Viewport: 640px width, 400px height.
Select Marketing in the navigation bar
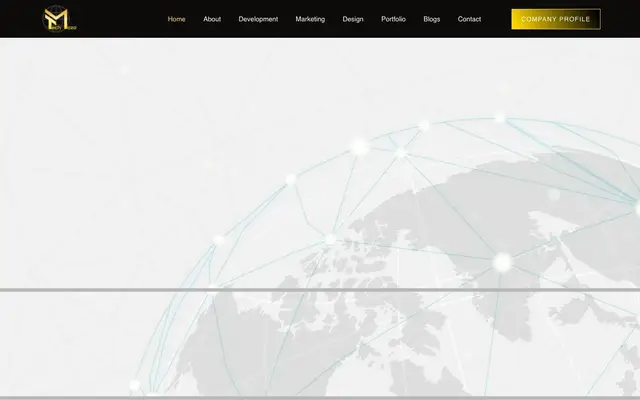[310, 19]
